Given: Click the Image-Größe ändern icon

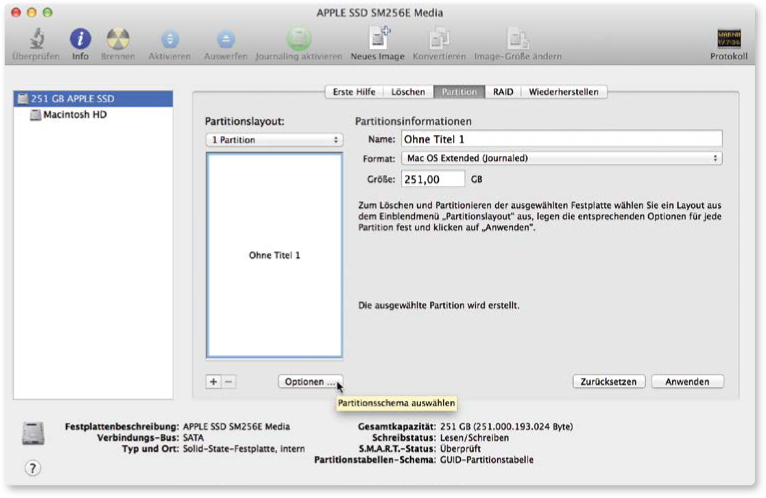Looking at the screenshot, I should click(517, 39).
